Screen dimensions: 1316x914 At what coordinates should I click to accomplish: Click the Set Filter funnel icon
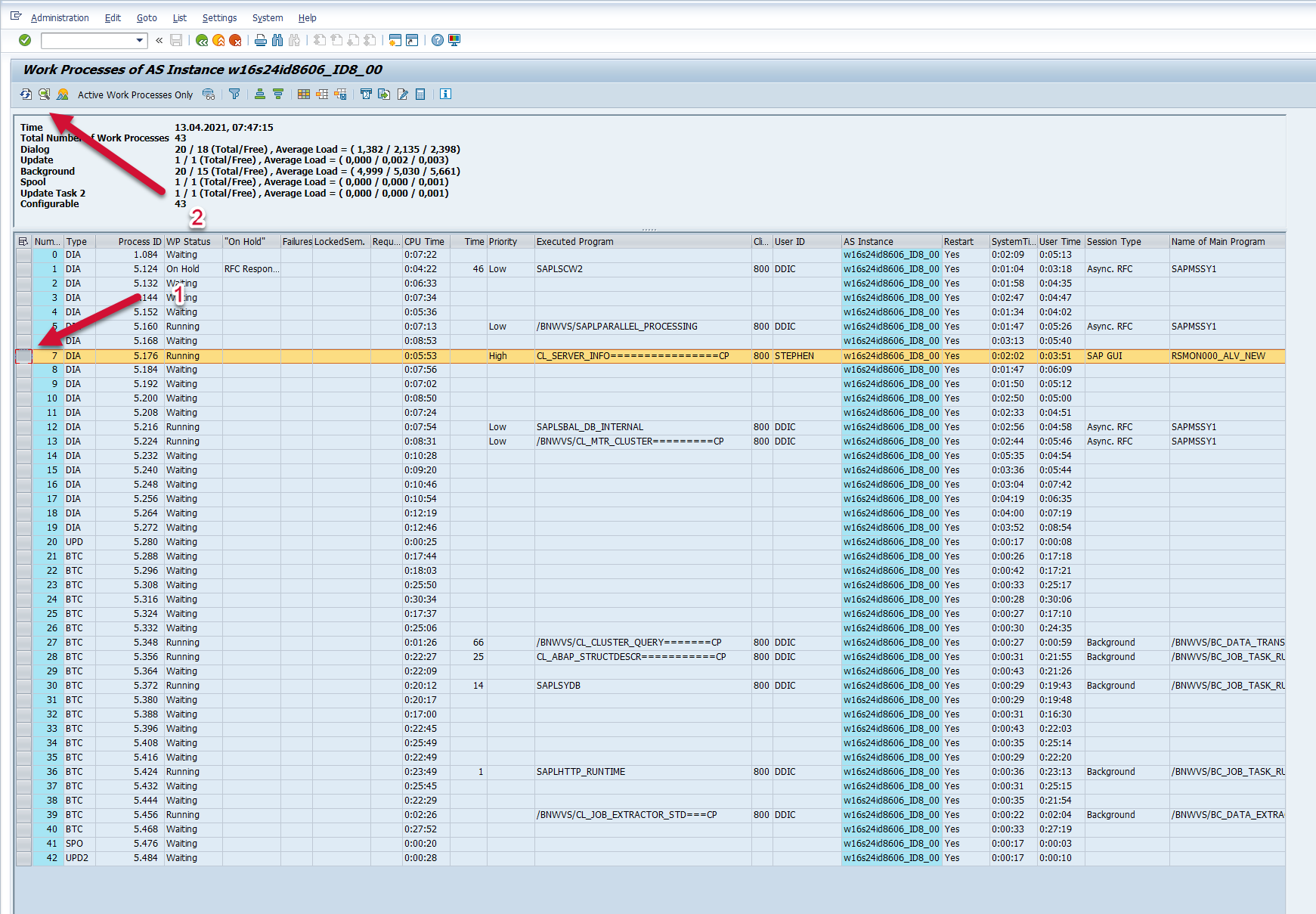click(234, 94)
